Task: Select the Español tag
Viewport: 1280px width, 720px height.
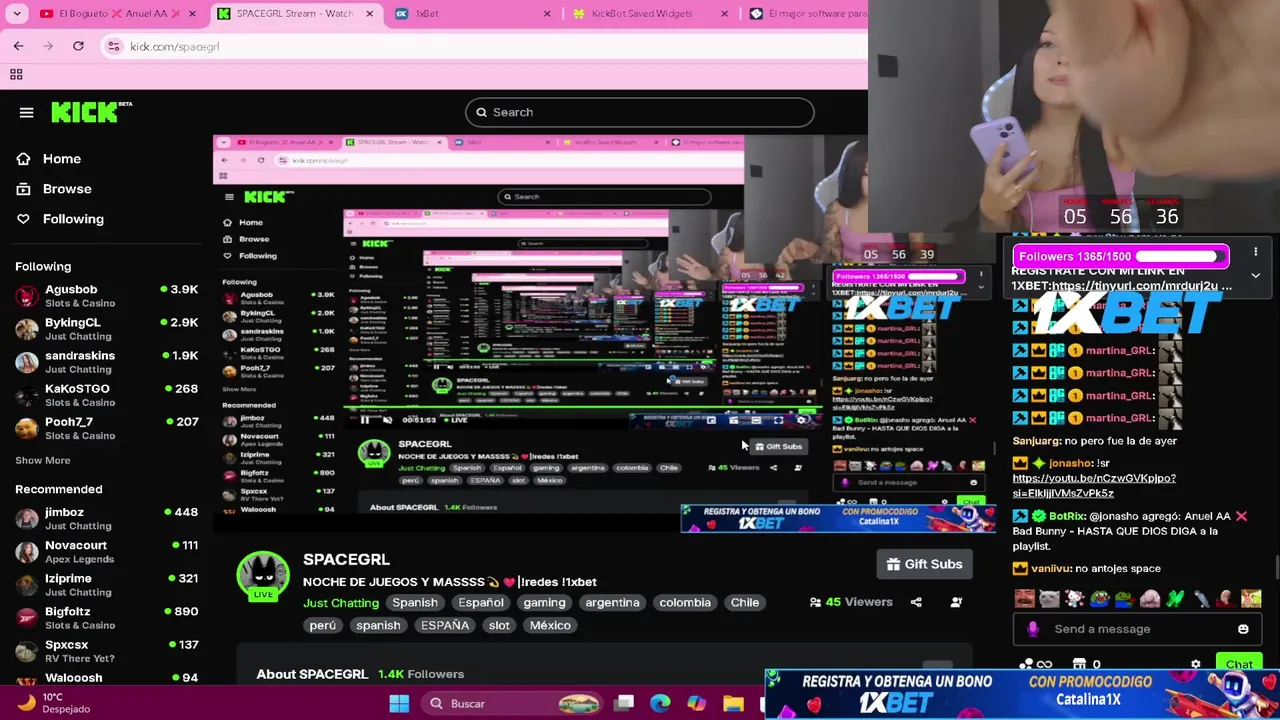Action: click(481, 602)
